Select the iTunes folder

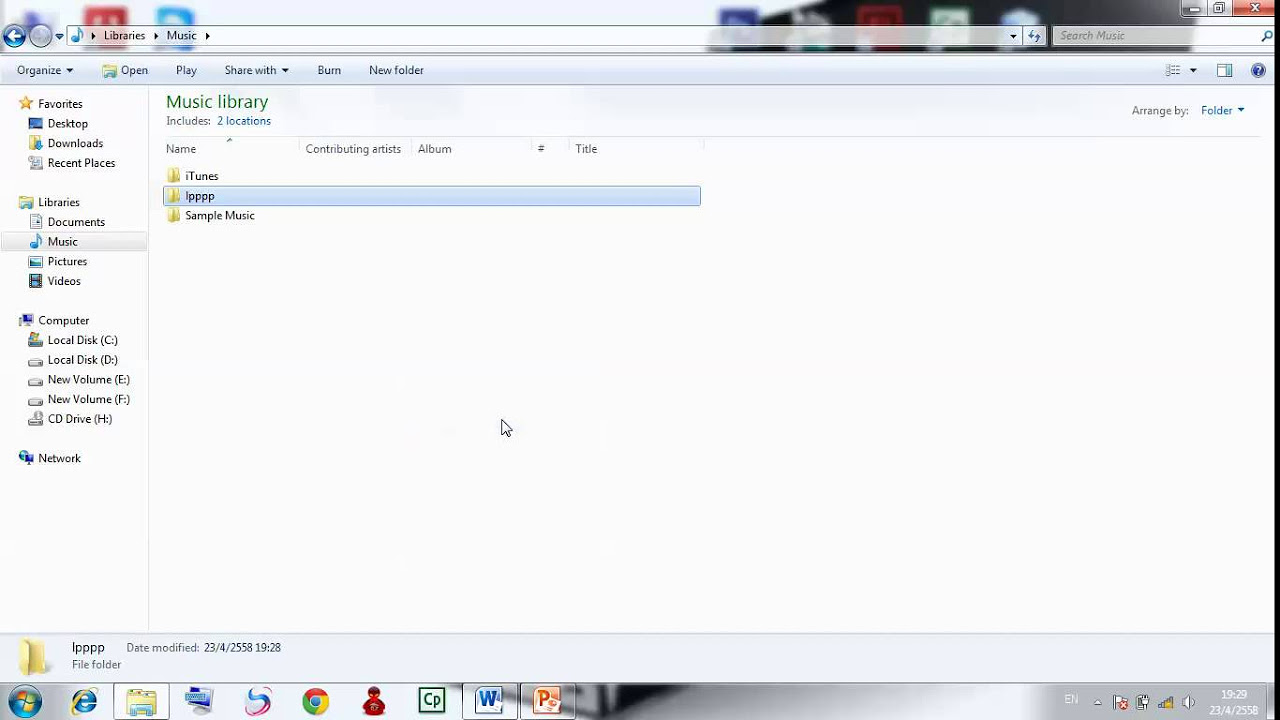[201, 176]
